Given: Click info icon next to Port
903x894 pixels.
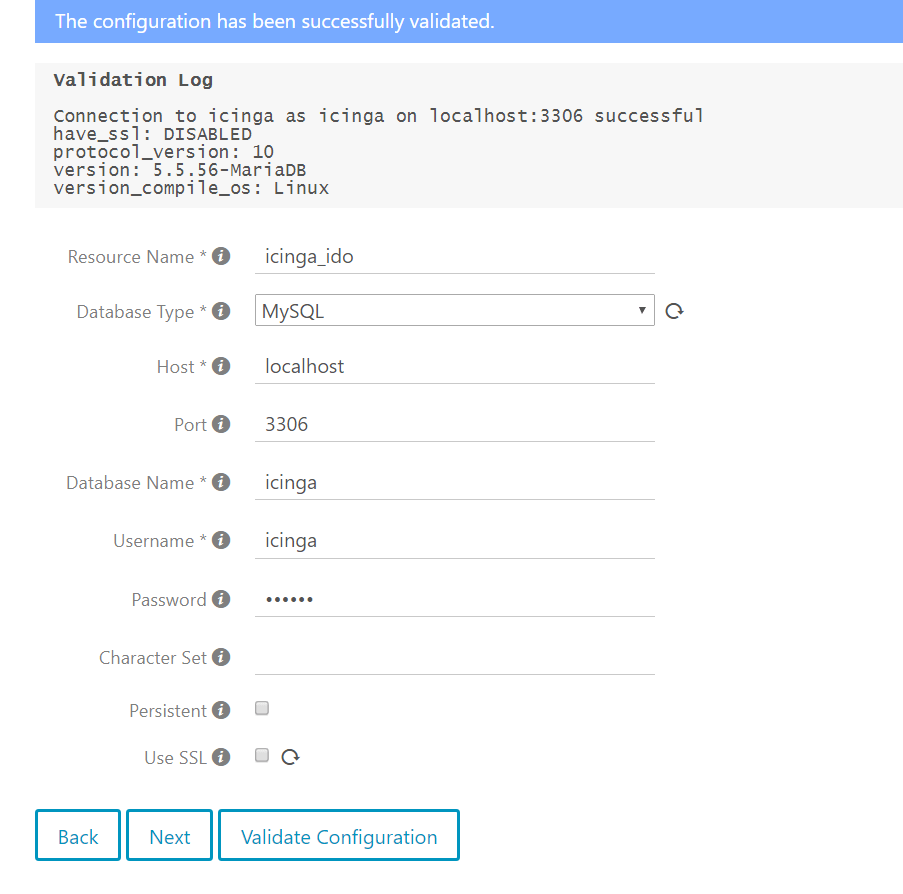Looking at the screenshot, I should click(221, 424).
